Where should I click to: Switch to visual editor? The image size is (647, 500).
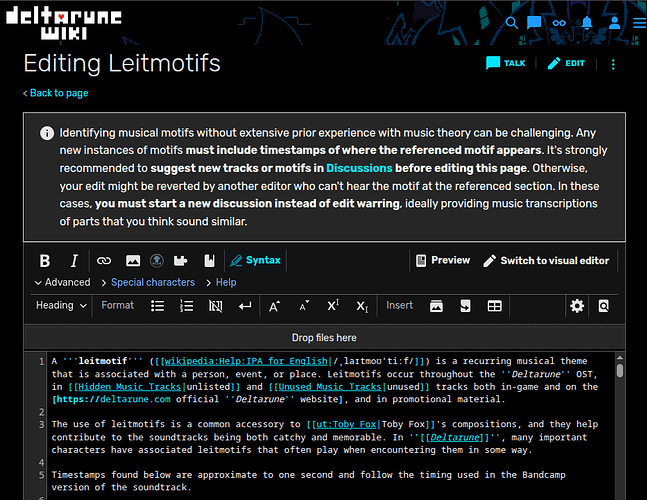click(546, 261)
